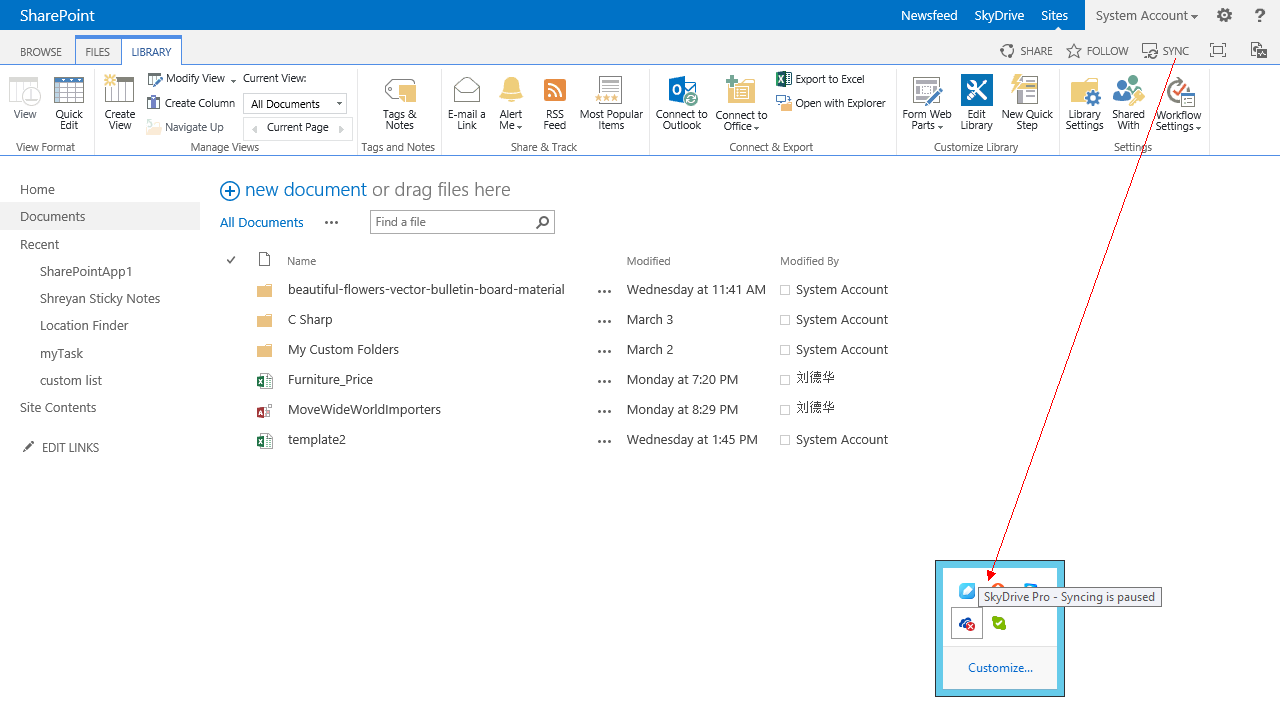Toggle presence box in MoveWideWorldImporters row
Viewport: 1280px width, 705px height.
coord(785,410)
